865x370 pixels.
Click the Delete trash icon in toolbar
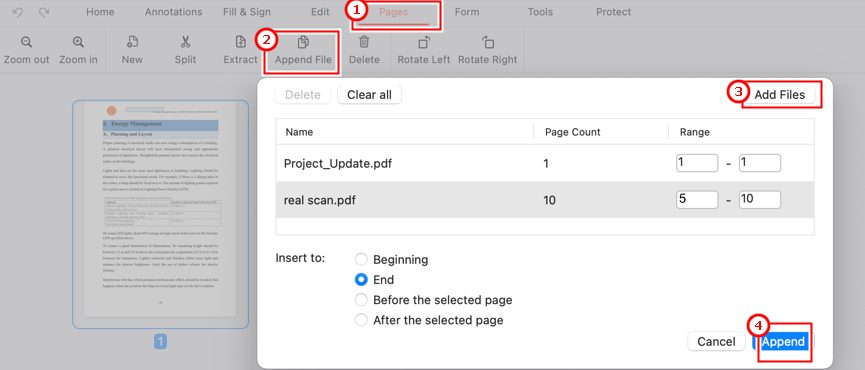(x=364, y=42)
